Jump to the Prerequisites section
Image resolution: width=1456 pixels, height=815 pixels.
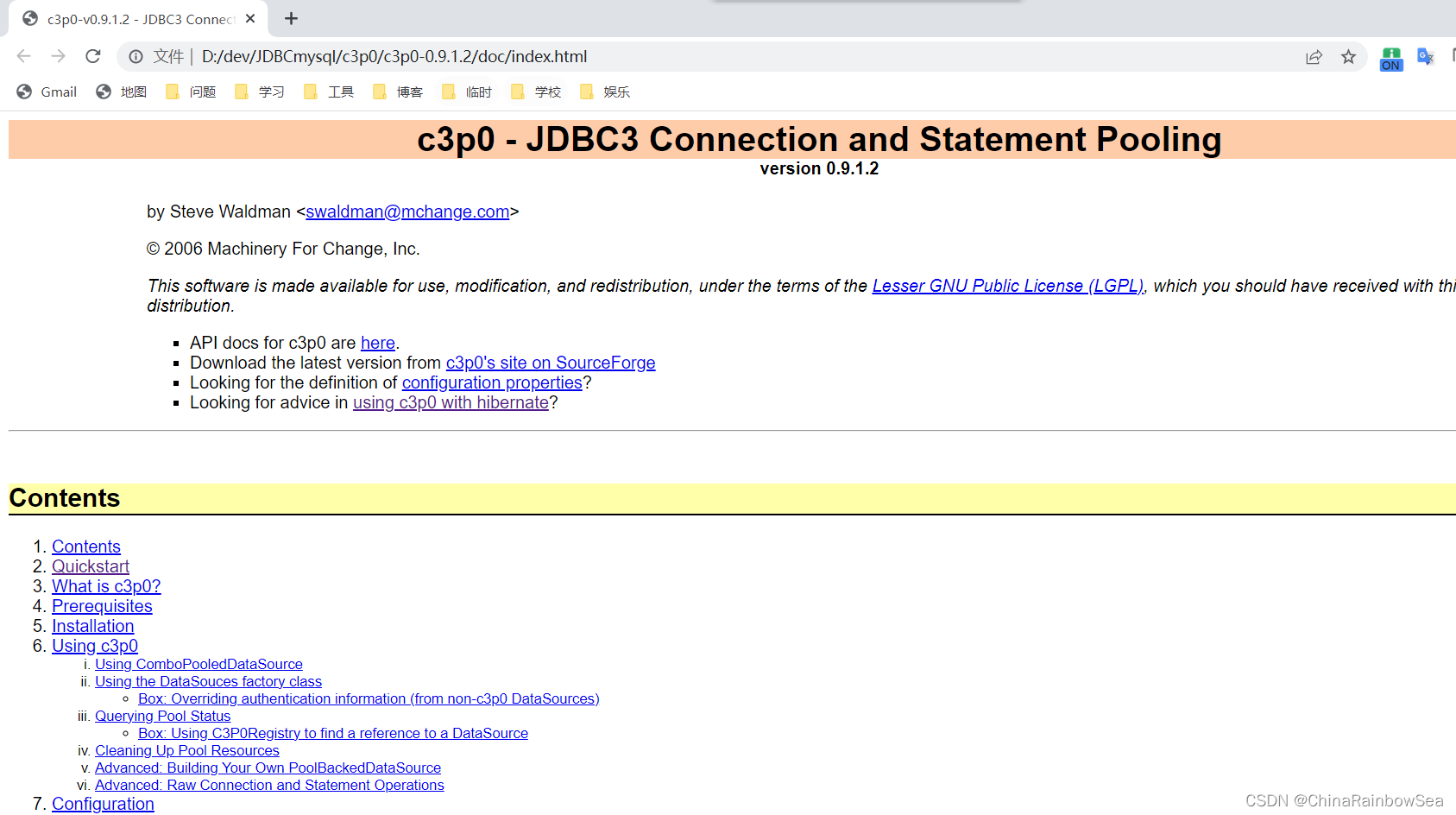coord(102,606)
